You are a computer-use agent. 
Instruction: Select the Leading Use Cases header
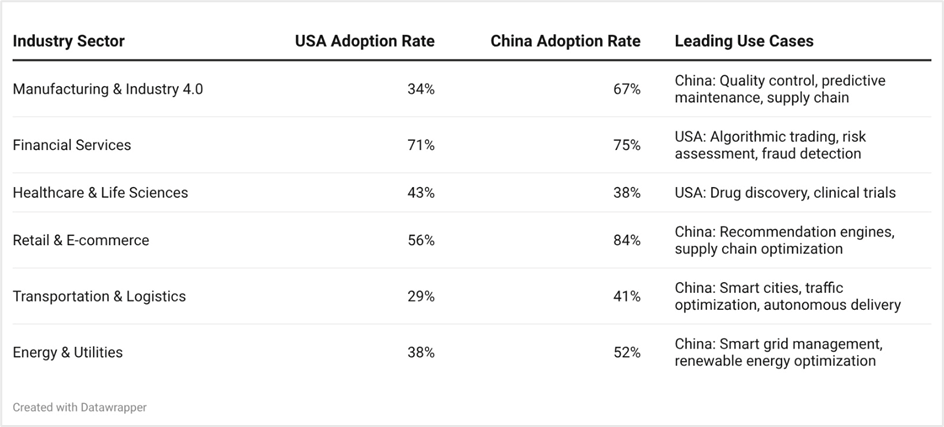[744, 41]
